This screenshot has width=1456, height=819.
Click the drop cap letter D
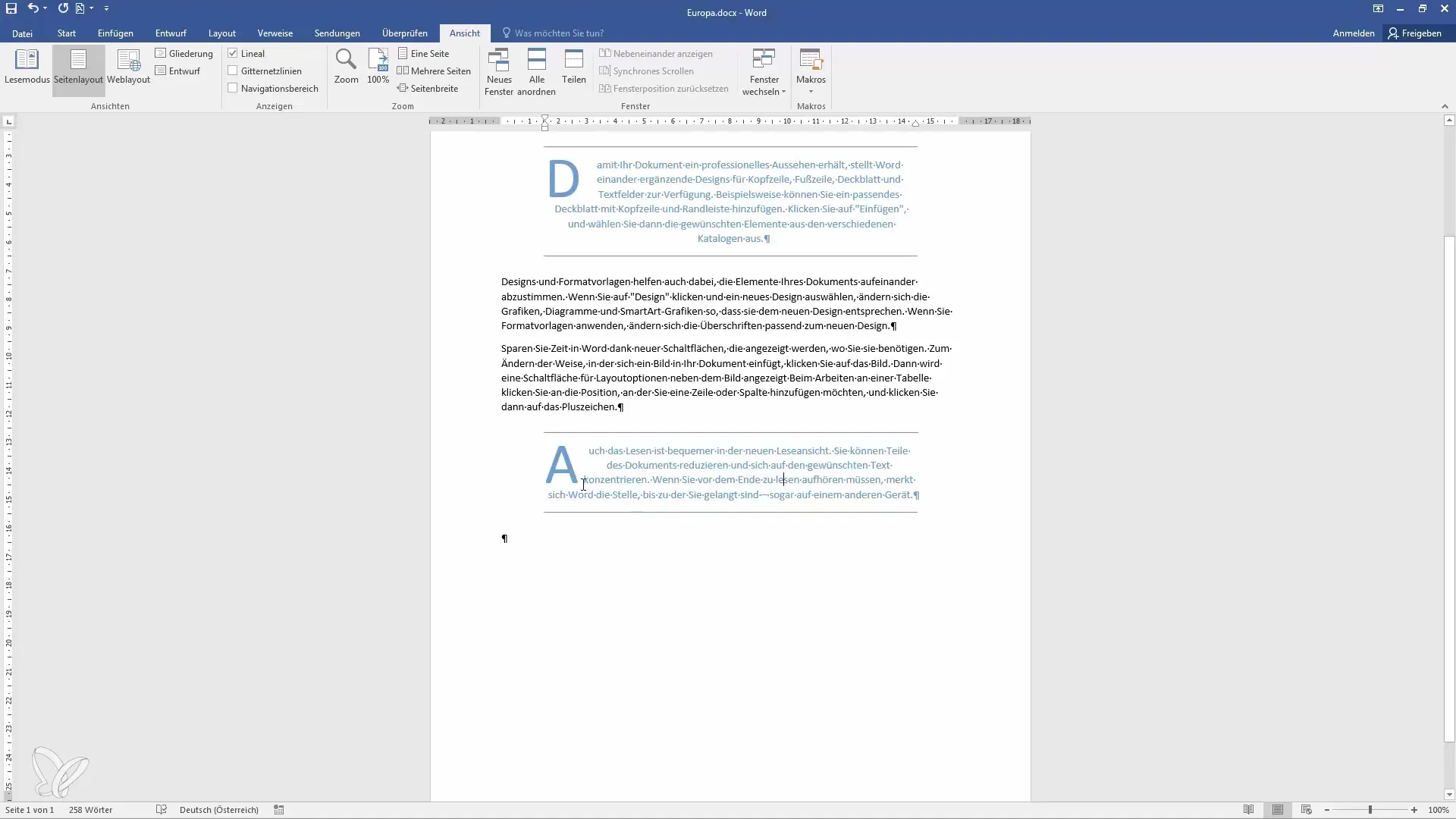pos(563,179)
